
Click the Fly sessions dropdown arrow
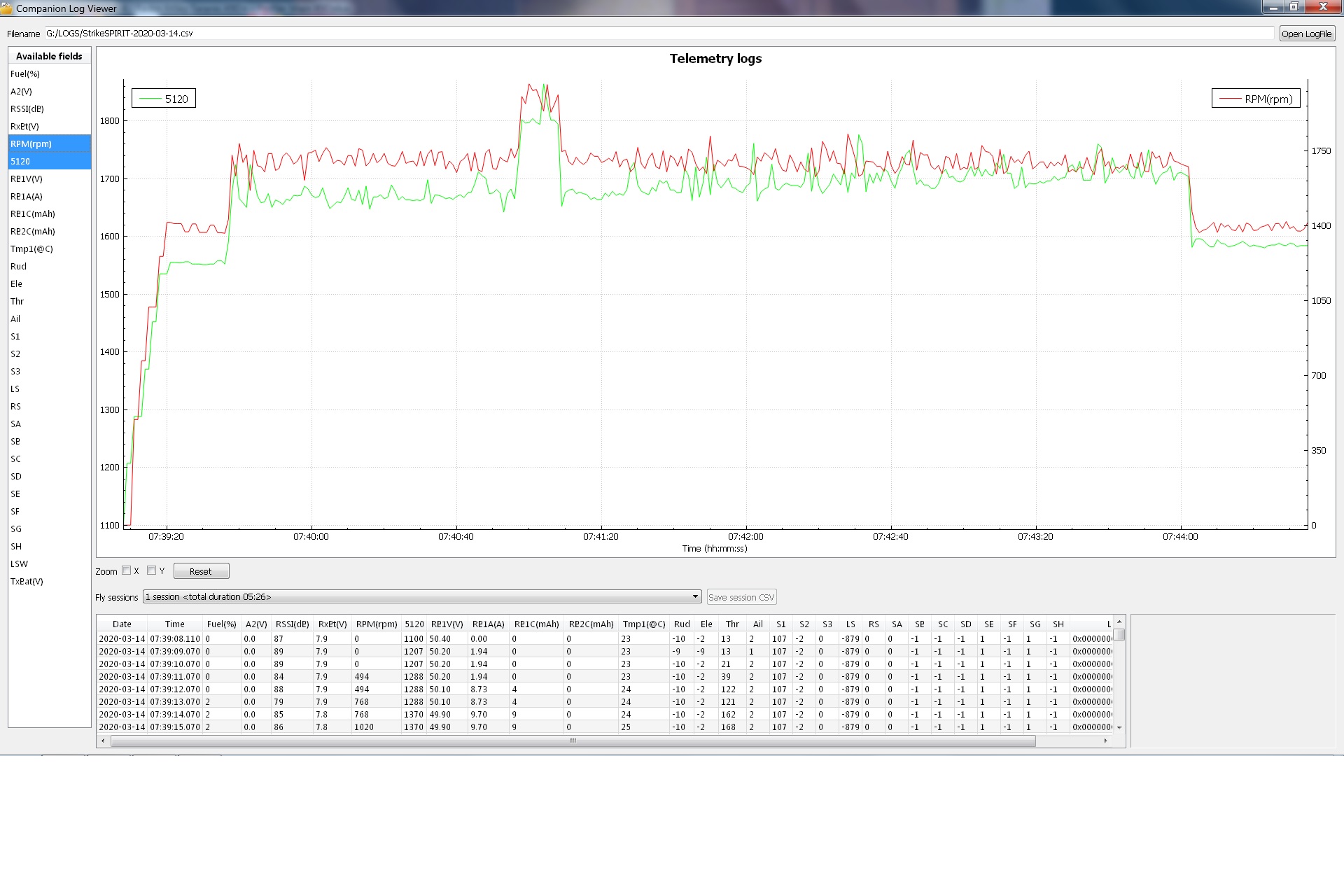tap(695, 597)
